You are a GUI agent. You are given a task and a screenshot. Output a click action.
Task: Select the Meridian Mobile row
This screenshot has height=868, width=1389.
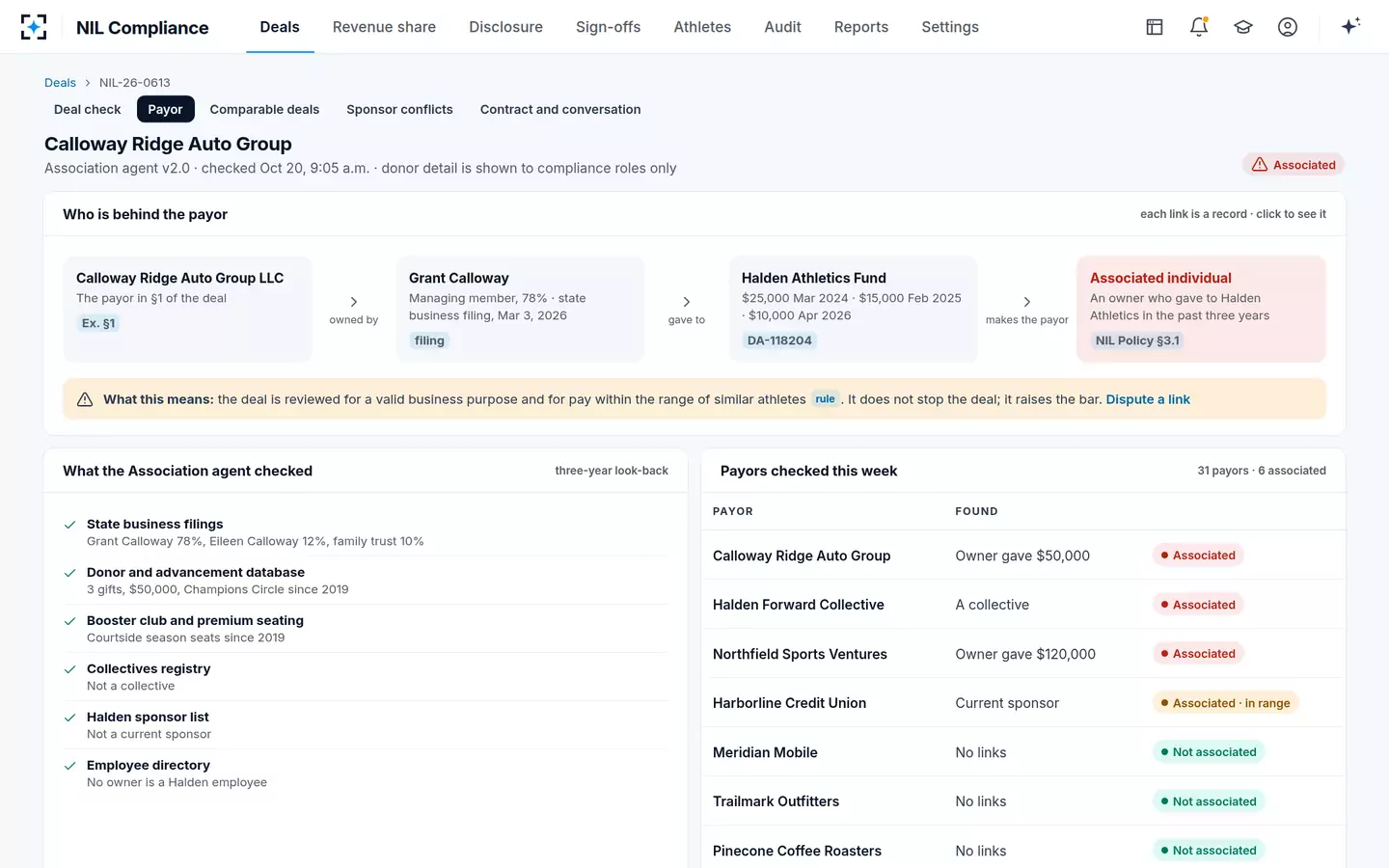1023,752
